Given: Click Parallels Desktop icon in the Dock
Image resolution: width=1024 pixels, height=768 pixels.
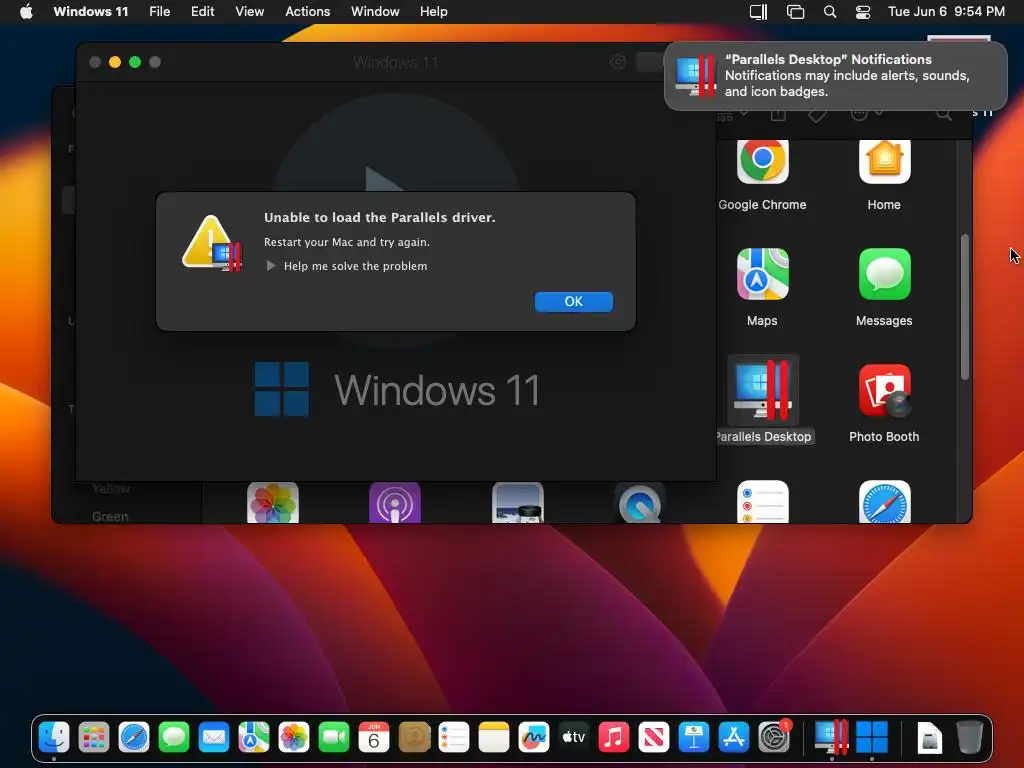Looking at the screenshot, I should coord(831,738).
